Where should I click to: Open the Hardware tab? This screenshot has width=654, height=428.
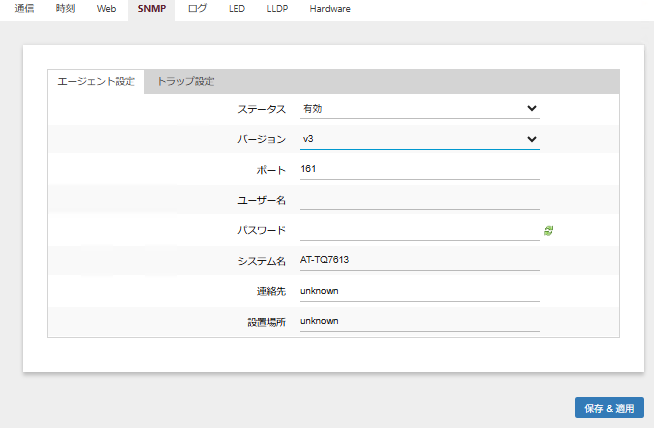pyautogui.click(x=330, y=9)
